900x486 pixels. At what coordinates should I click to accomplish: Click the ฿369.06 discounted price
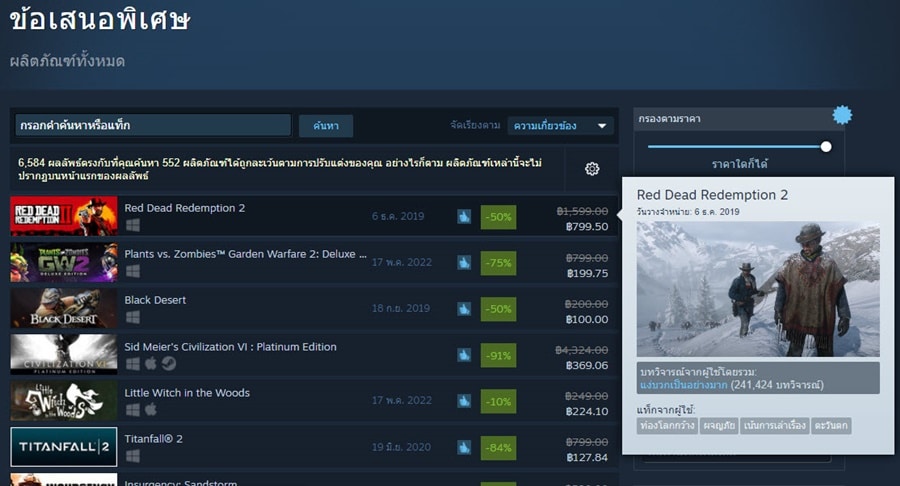click(x=587, y=366)
